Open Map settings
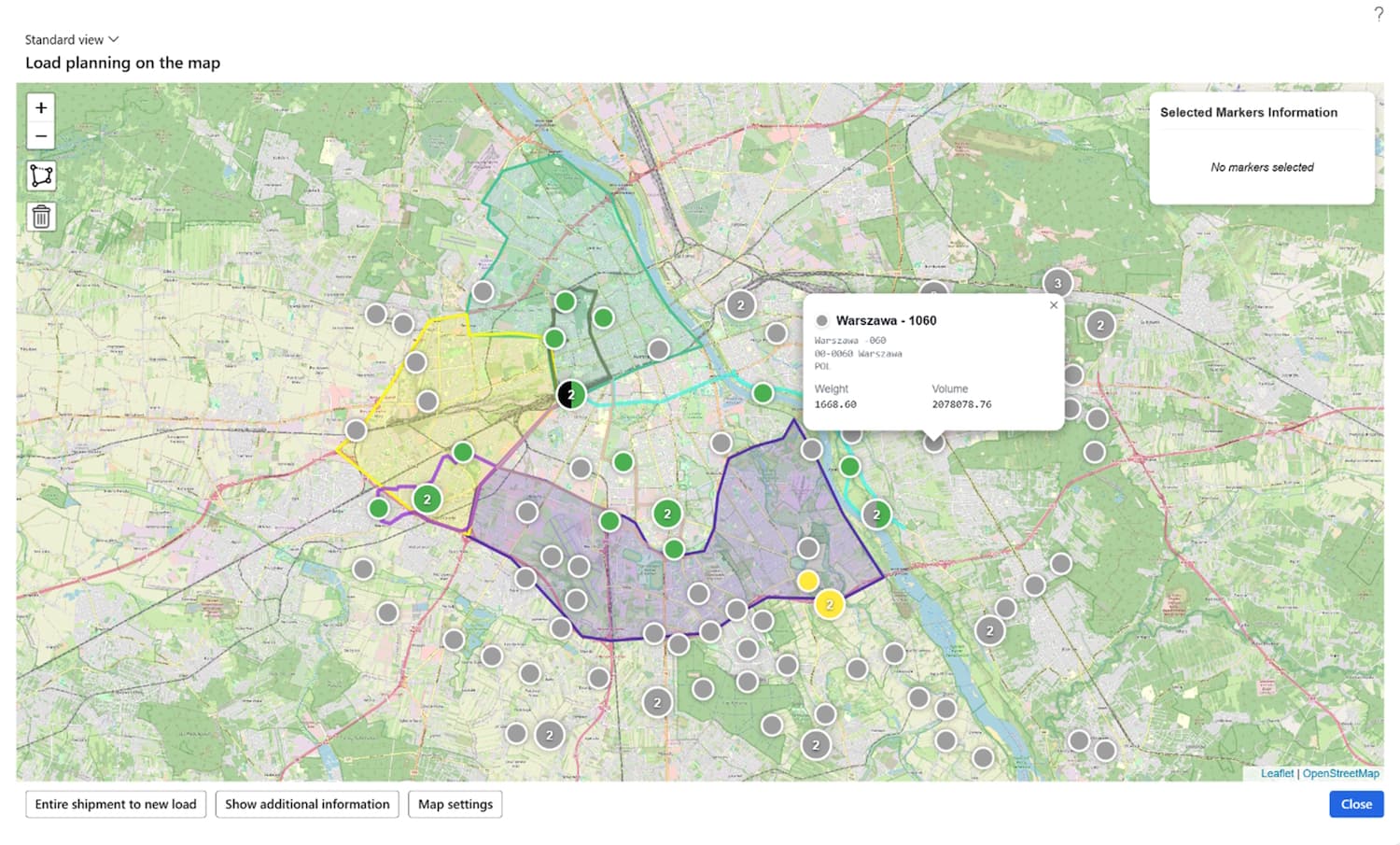 click(x=455, y=804)
